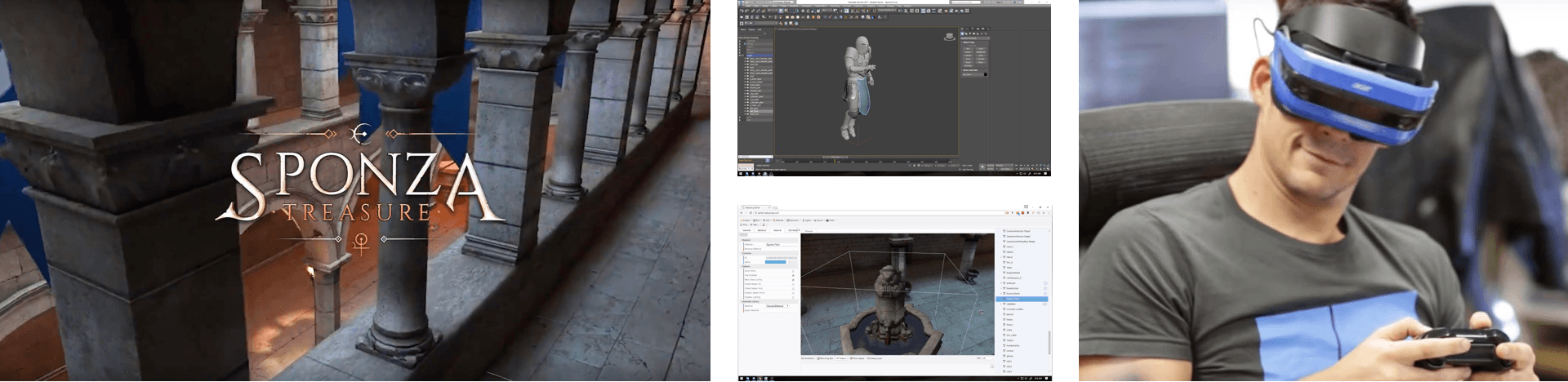Screen dimensions: 1568x382
Task: Open the Display menu of Scene Explorer
Action: 751,29
